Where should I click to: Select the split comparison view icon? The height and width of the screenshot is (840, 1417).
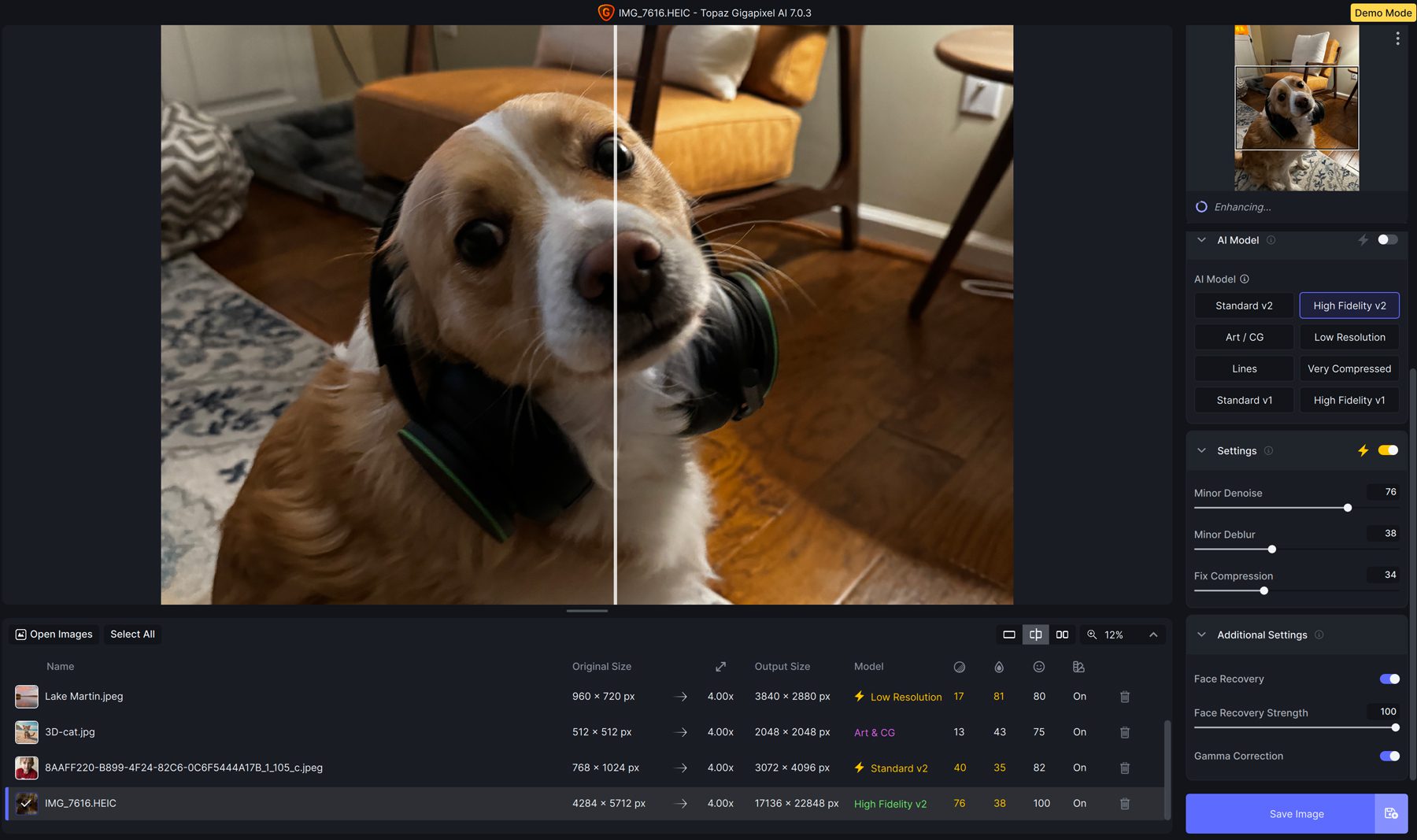coord(1035,635)
